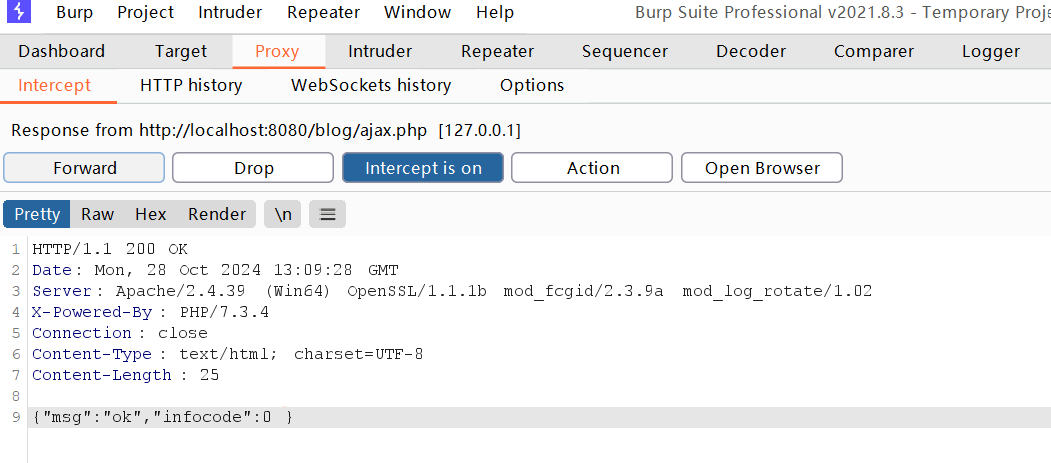This screenshot has width=1051, height=463.
Task: Click the Burp Suite lightning logo icon
Action: tap(21, 11)
